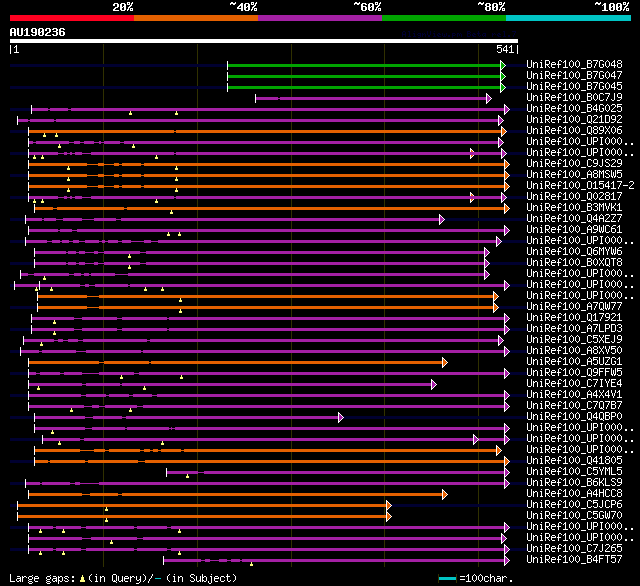Select the UniRef100_Q41805 label
640x586 pixels.
pos(574,460)
